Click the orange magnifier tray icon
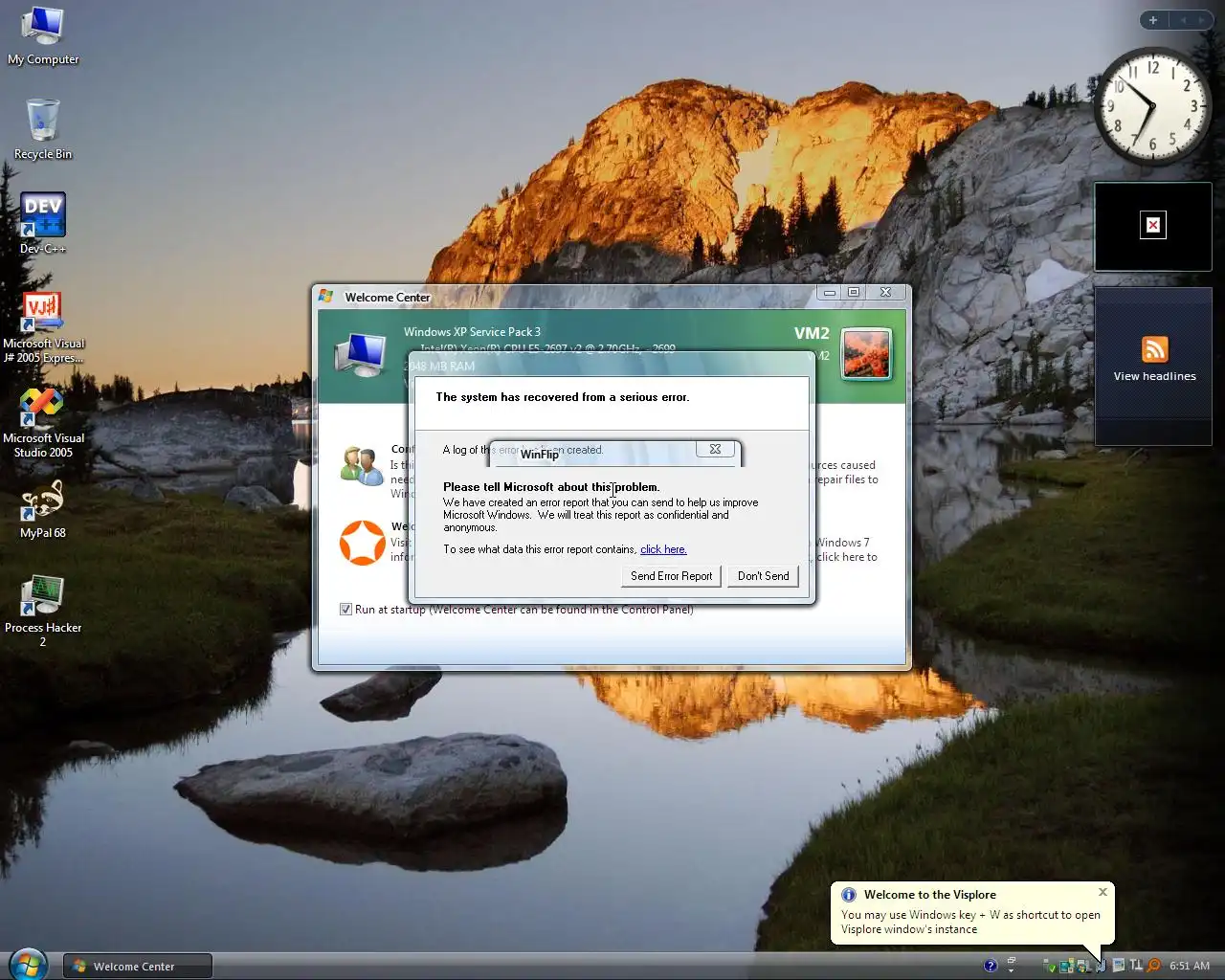 click(1153, 966)
